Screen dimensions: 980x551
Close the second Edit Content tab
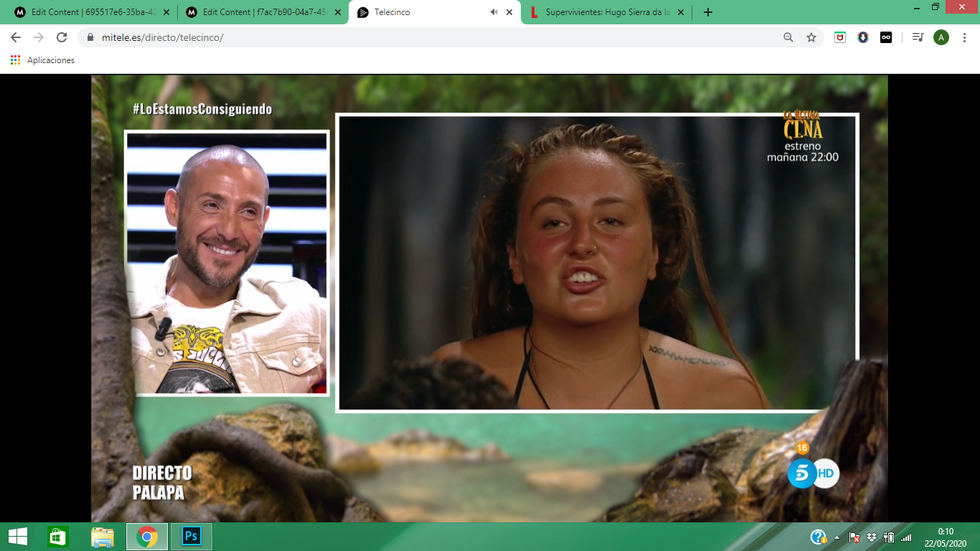tap(338, 12)
